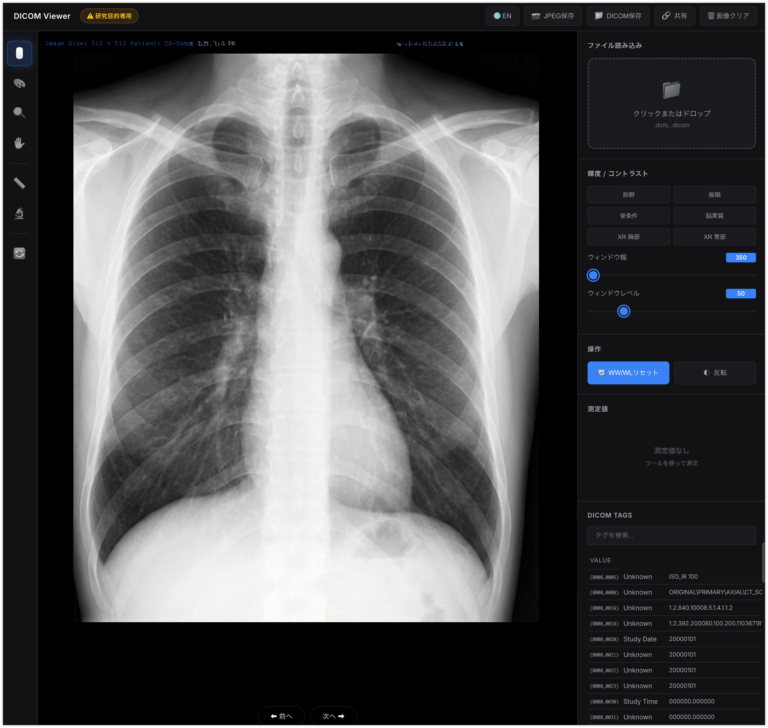Viewport: 768px width, 728px height.
Task: Select the ruler measurement tool
Action: tap(19, 183)
